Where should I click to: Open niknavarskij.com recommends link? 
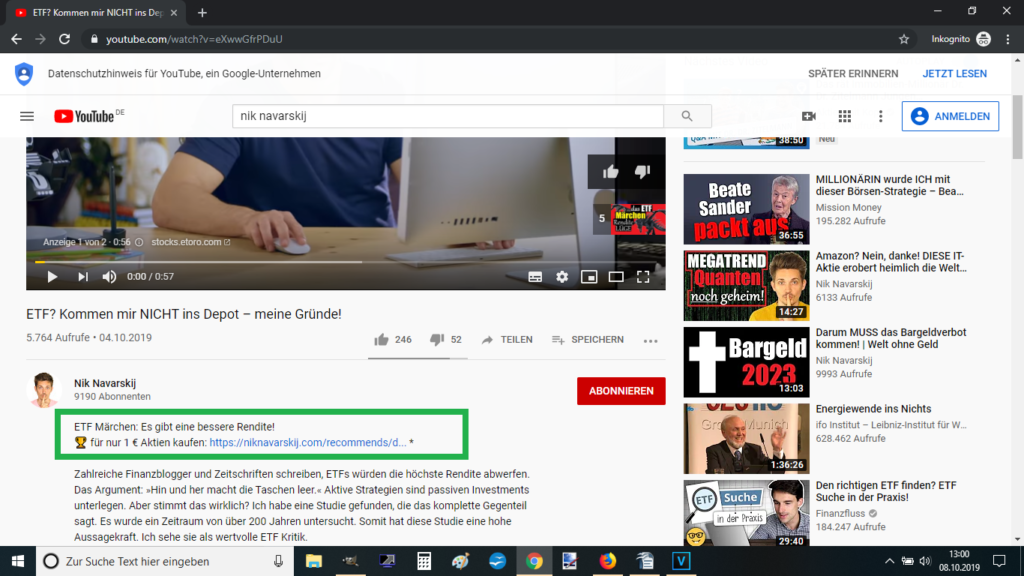coord(308,442)
